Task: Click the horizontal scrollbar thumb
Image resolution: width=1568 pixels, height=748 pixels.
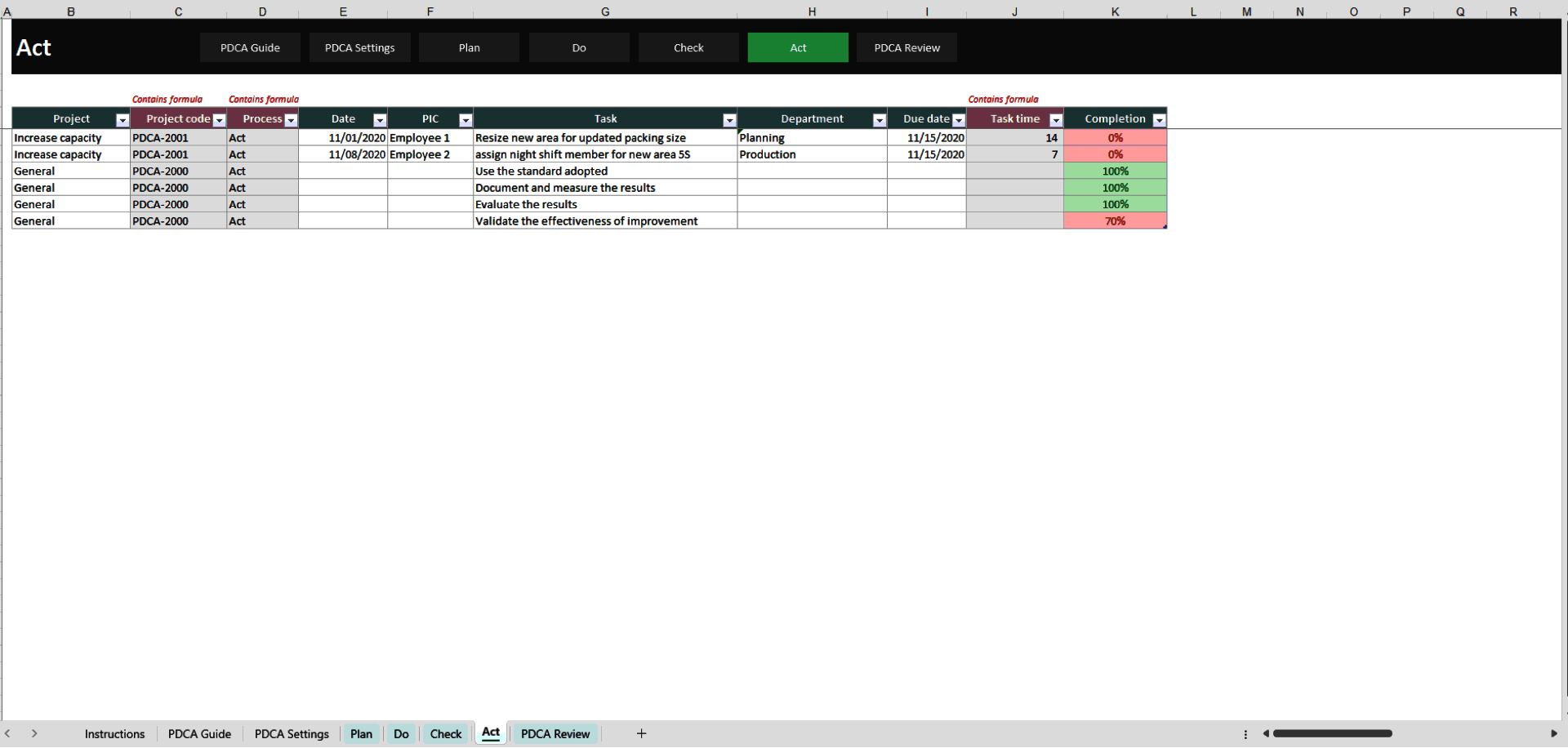Action: (x=1331, y=733)
